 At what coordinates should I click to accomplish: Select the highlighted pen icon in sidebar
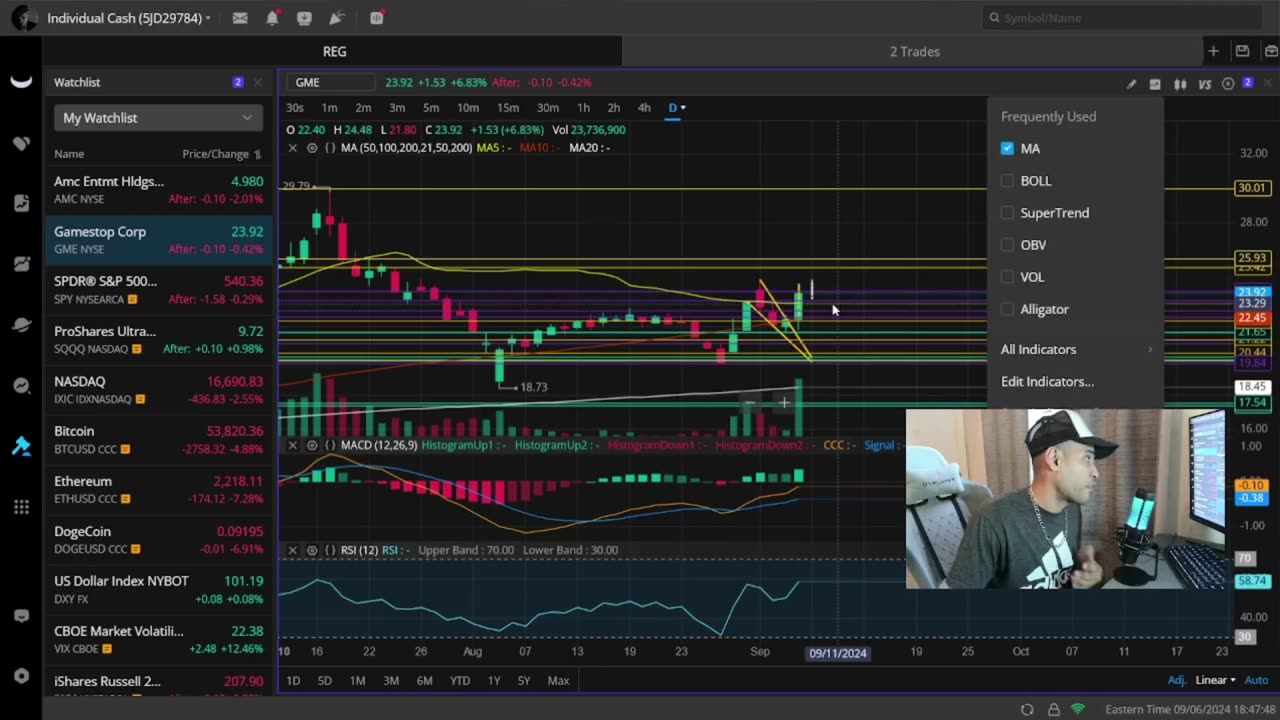[x=21, y=446]
